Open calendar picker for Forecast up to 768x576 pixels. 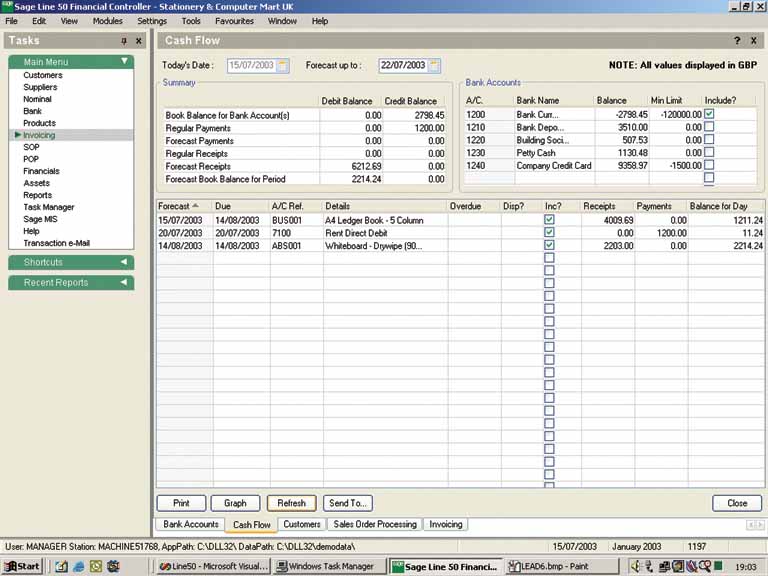[x=434, y=66]
